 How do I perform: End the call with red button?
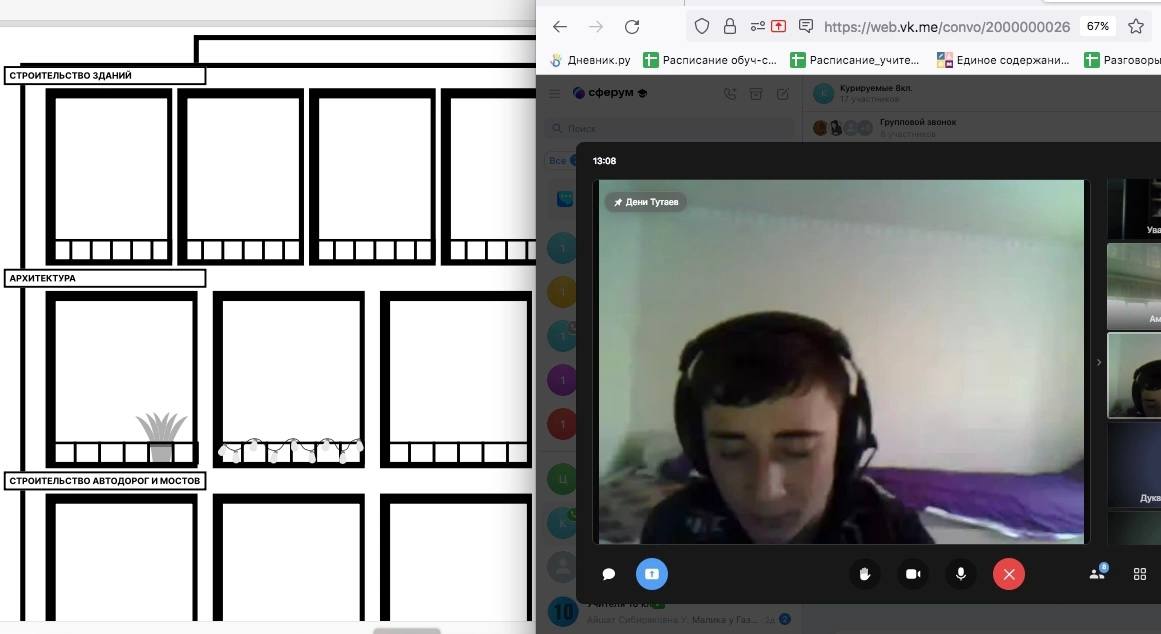pyautogui.click(x=1008, y=574)
